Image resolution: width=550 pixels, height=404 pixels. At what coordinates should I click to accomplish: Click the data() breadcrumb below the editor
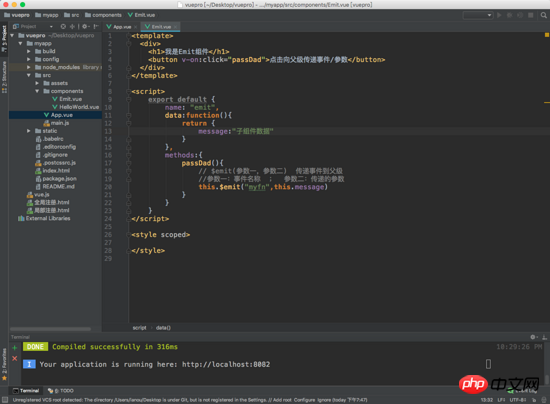[163, 328]
